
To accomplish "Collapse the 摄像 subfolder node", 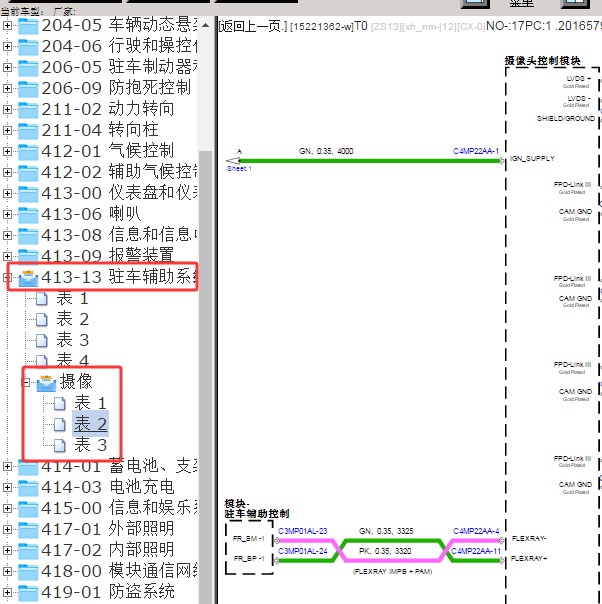I will [x=26, y=383].
